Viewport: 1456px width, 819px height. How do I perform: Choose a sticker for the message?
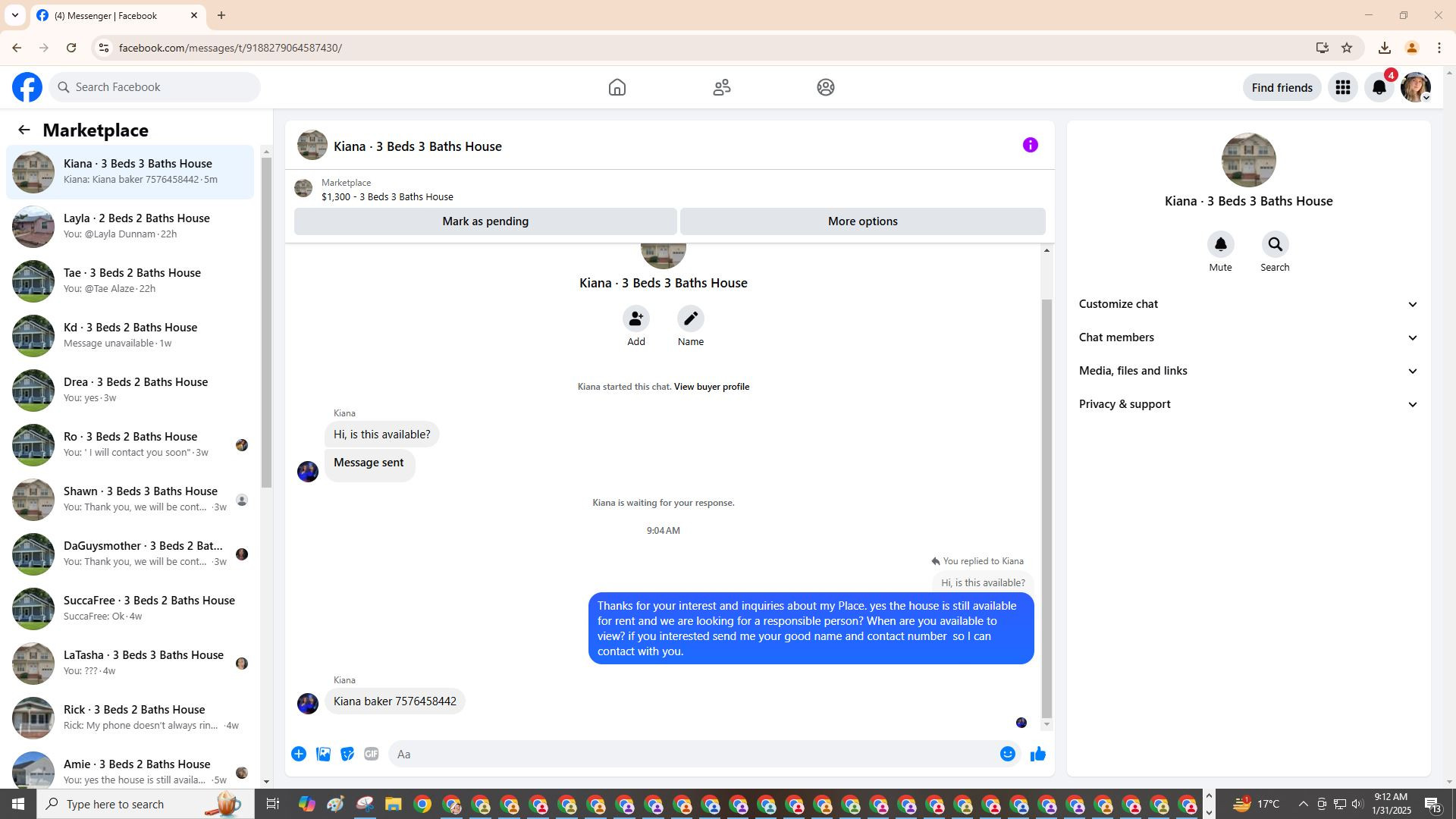click(347, 754)
